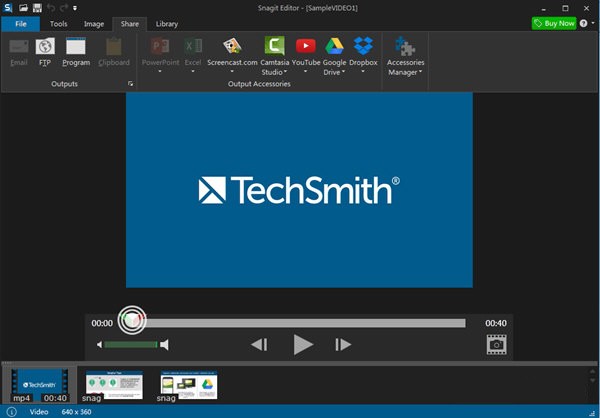Click the green volume slider
The width and height of the screenshot is (600, 418).
tap(131, 345)
